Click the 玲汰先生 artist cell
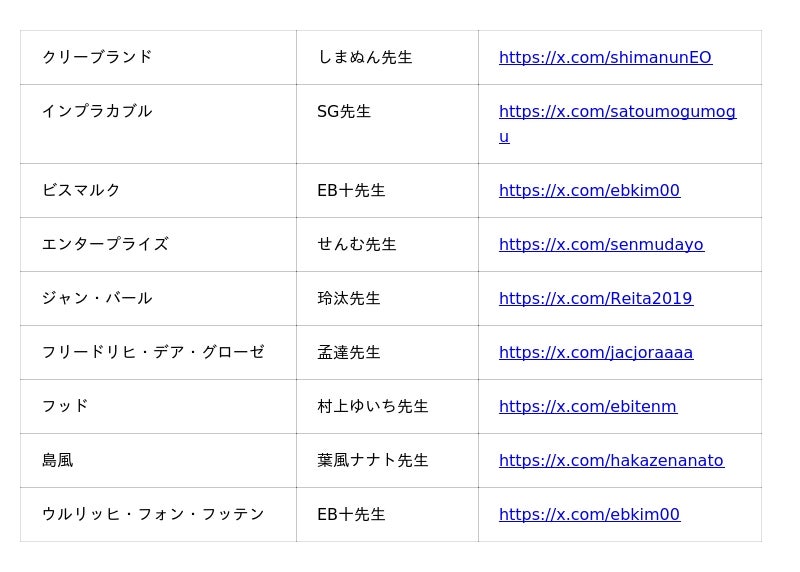 pos(349,298)
